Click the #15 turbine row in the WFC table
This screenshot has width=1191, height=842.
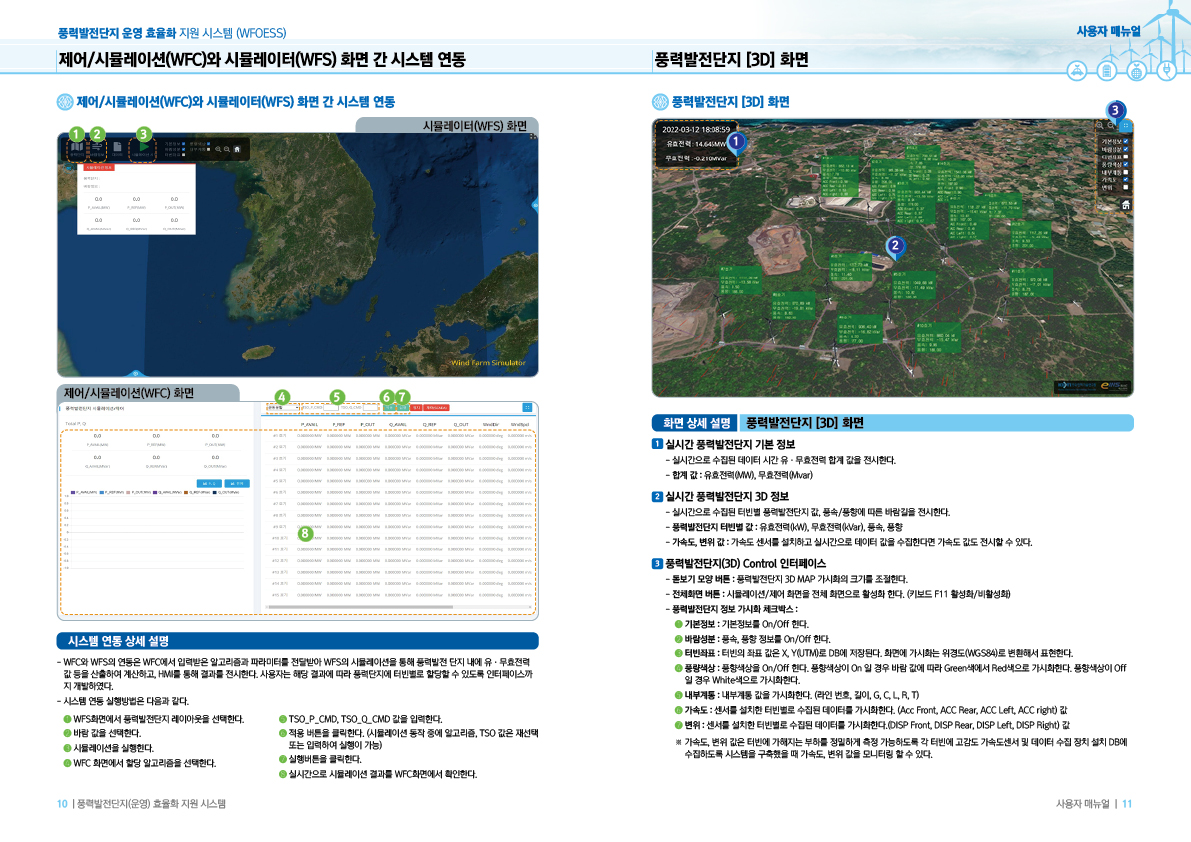(x=400, y=594)
